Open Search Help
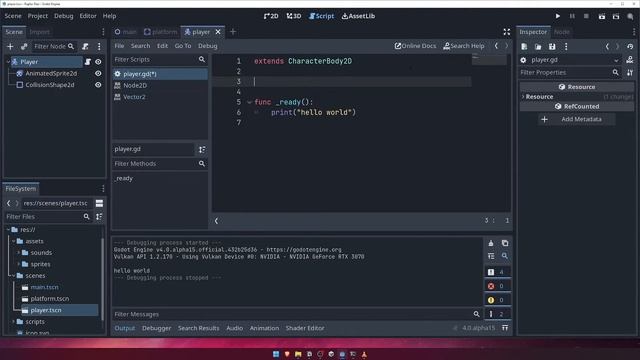This screenshot has width=640, height=360. tap(464, 46)
